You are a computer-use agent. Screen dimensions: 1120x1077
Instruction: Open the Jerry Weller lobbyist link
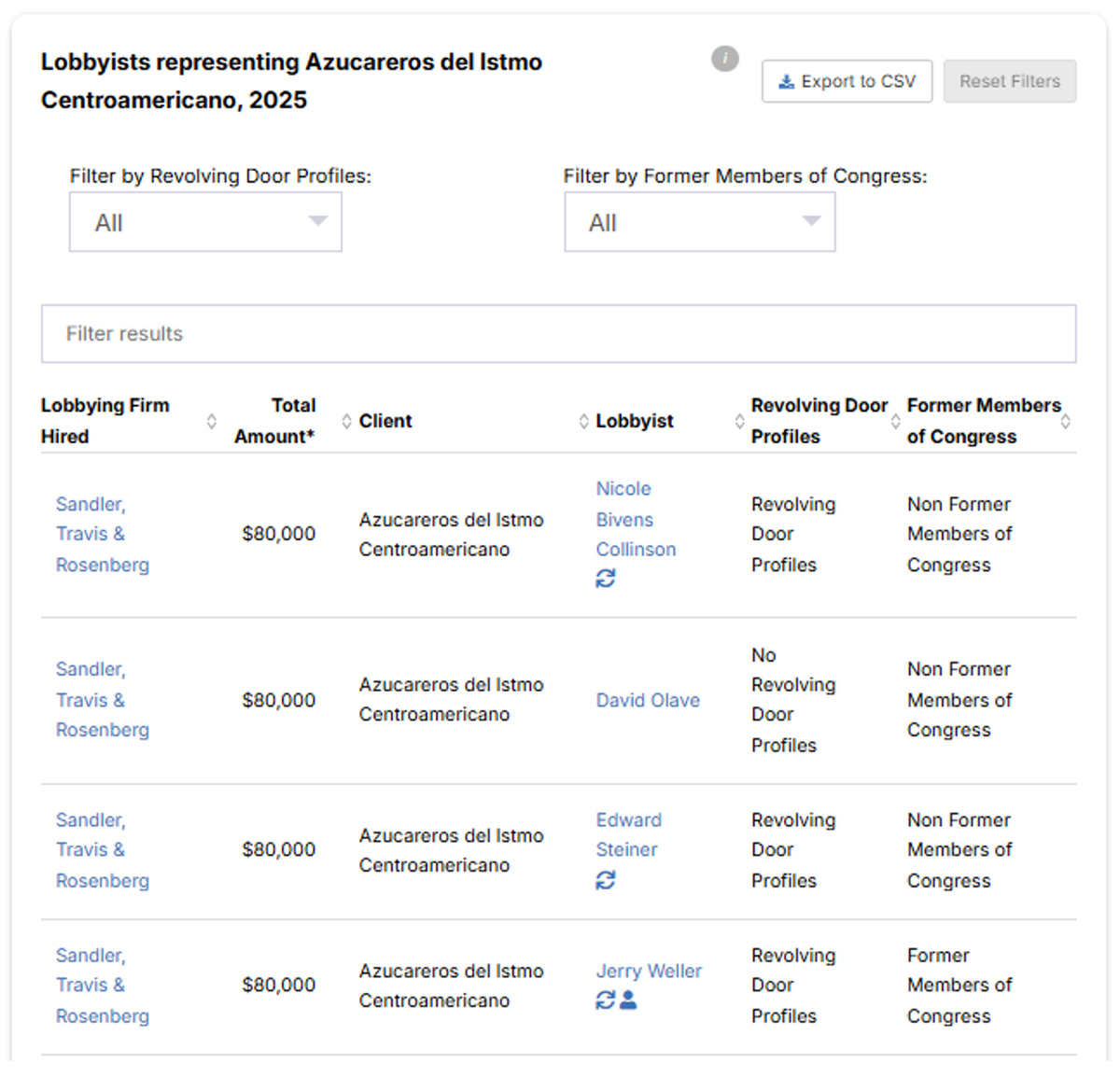coord(649,971)
